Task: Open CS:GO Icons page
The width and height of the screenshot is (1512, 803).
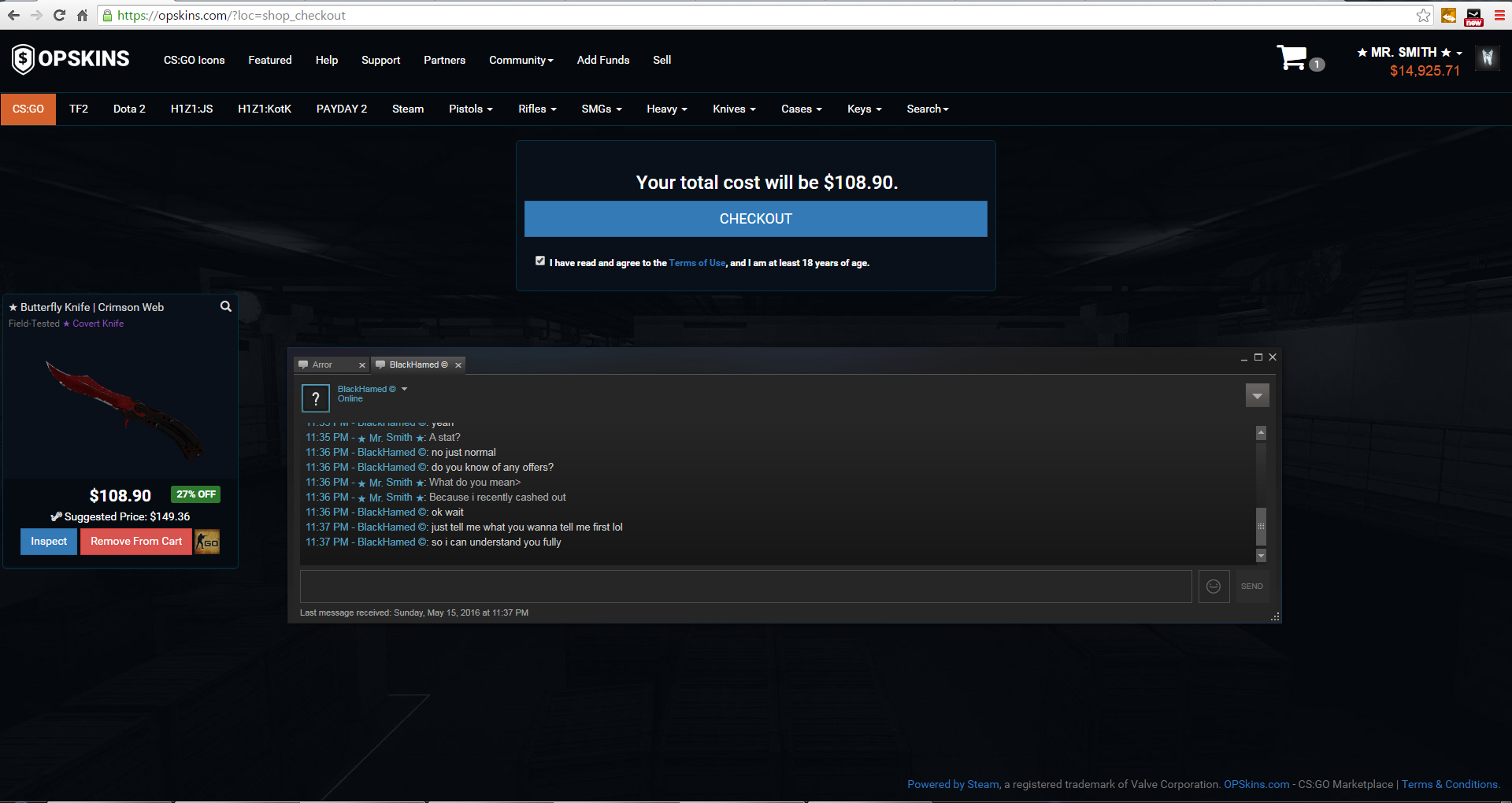Action: [x=195, y=60]
